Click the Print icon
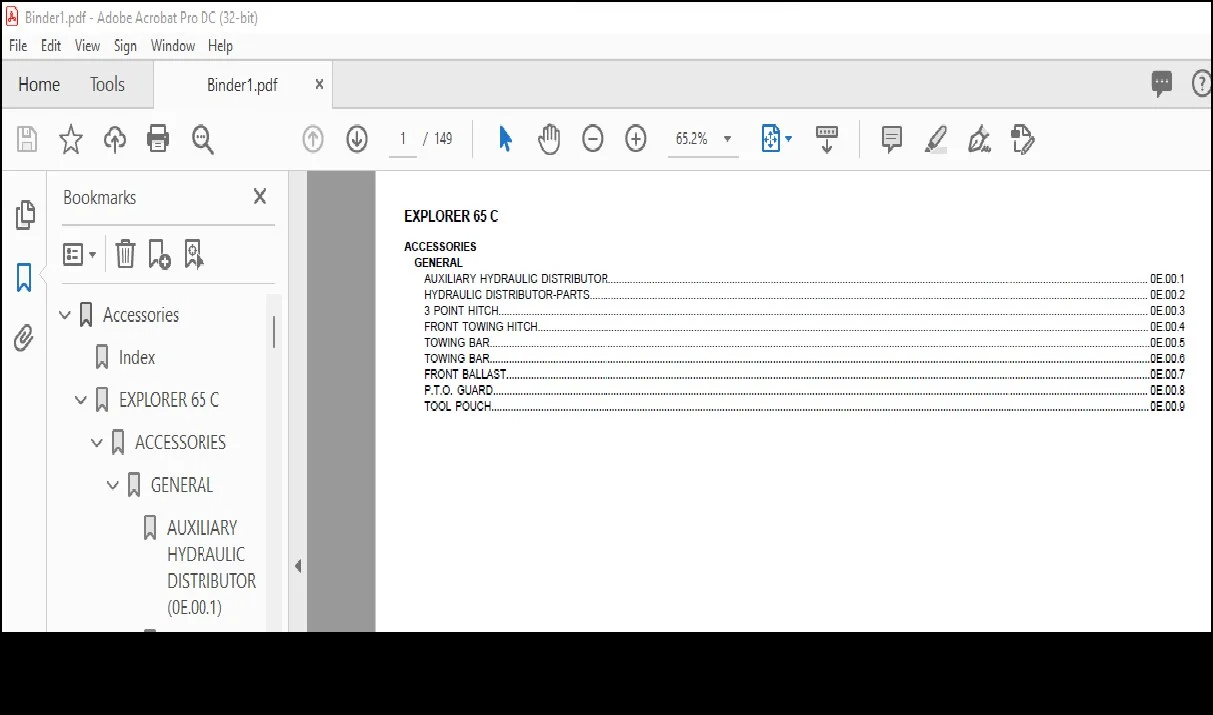The height and width of the screenshot is (715, 1213). point(158,139)
